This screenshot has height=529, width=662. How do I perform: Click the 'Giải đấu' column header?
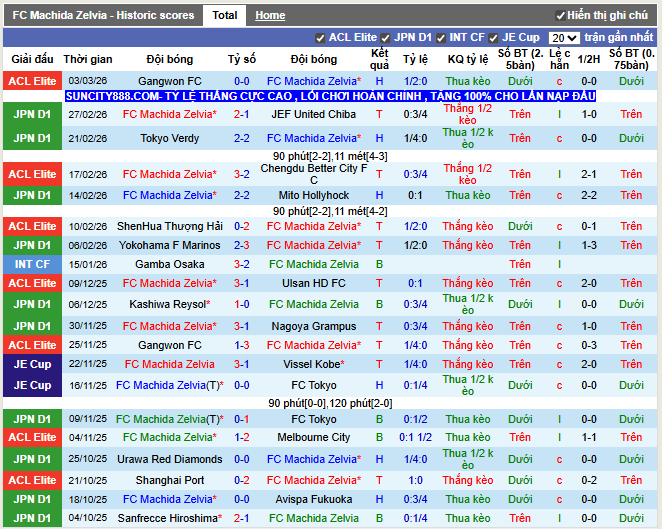32,59
